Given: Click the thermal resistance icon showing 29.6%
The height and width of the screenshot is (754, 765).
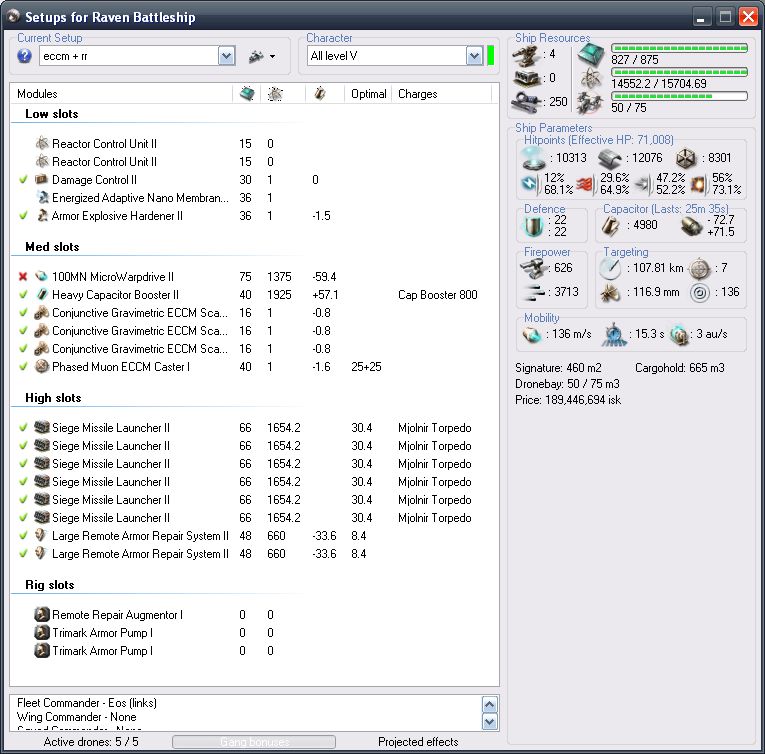Looking at the screenshot, I should coord(585,183).
